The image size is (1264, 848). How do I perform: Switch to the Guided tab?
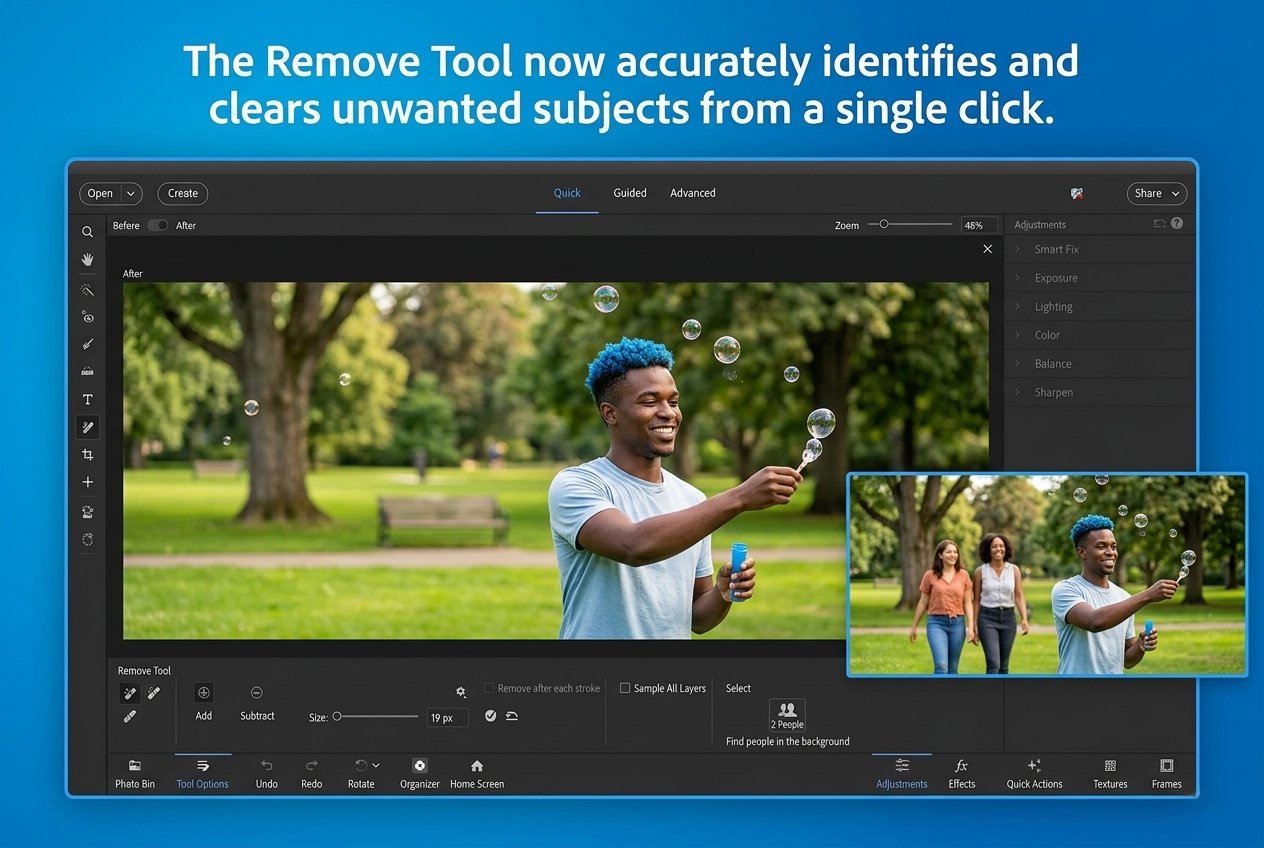630,192
